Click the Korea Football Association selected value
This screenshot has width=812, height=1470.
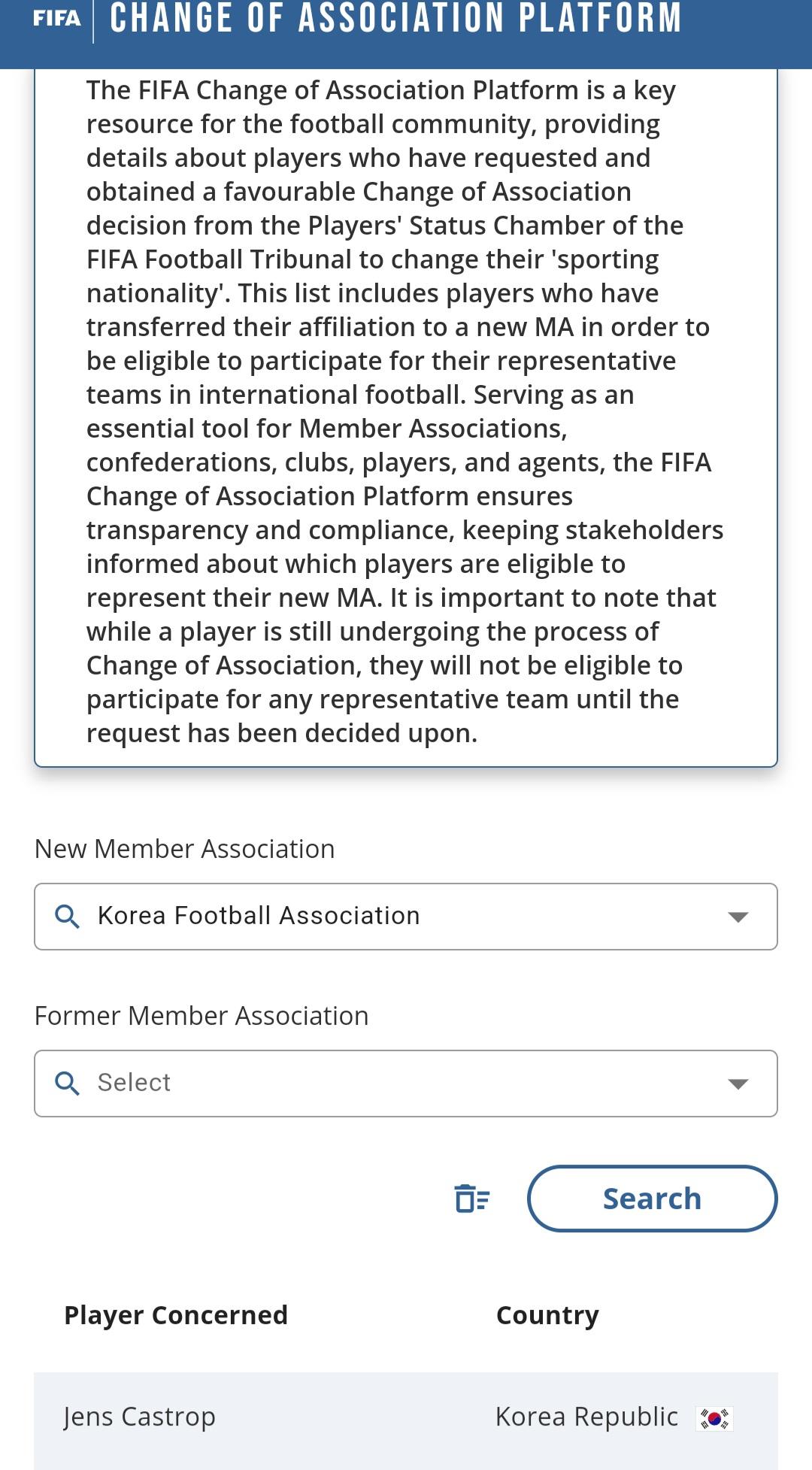point(259,916)
